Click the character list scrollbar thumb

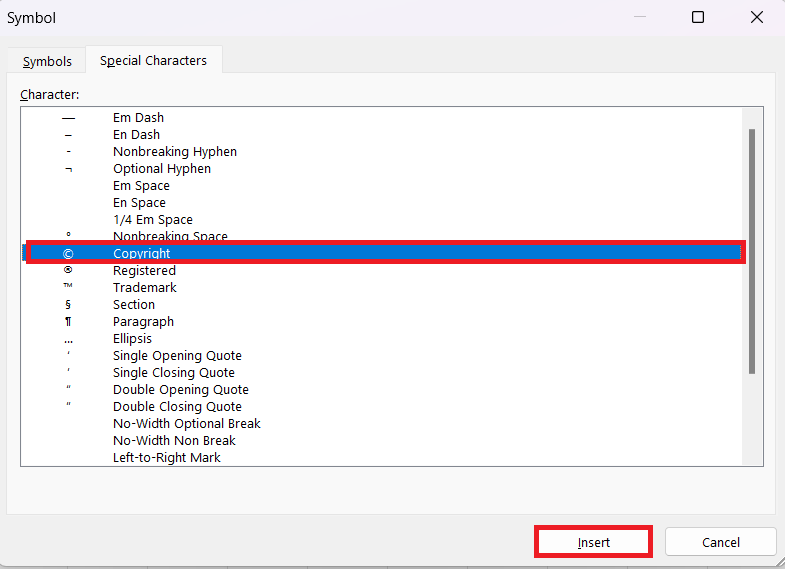point(751,251)
